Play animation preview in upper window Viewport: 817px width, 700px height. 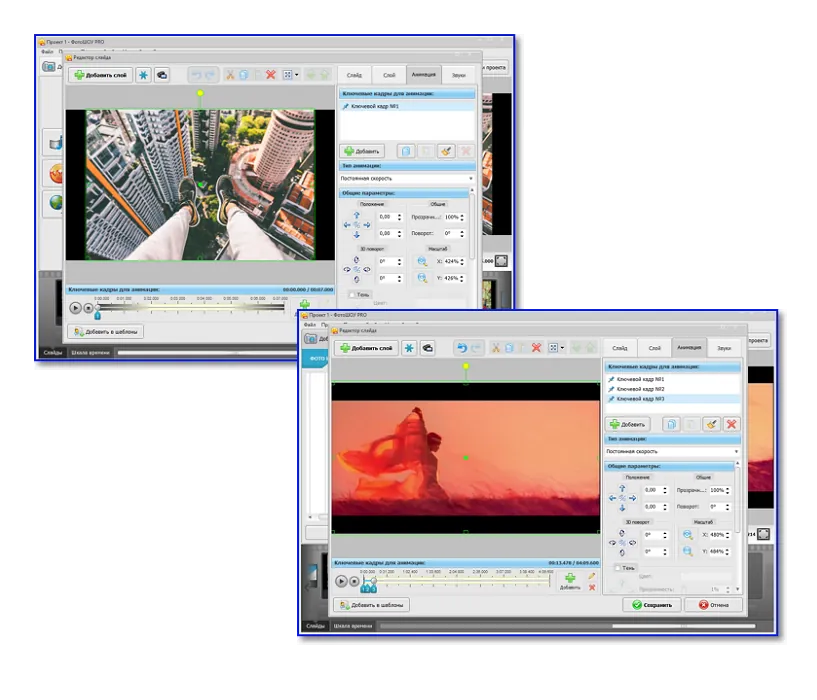click(76, 308)
